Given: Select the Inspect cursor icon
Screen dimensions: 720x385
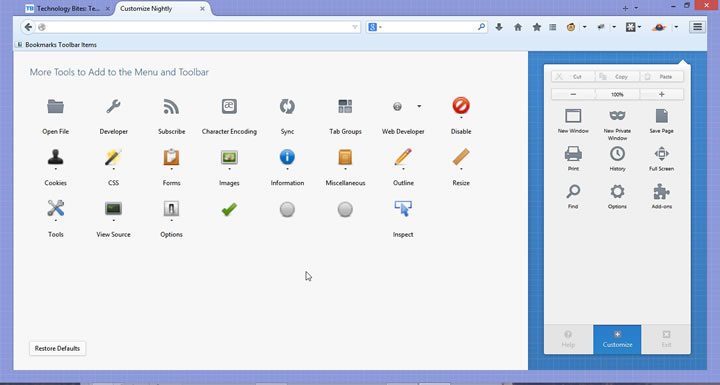Looking at the screenshot, I should pos(403,209).
